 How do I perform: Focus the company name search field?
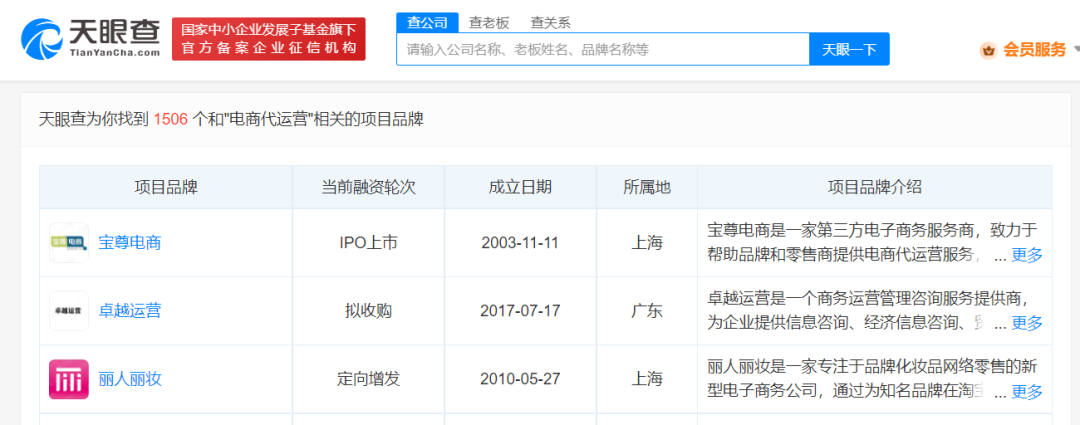click(603, 50)
